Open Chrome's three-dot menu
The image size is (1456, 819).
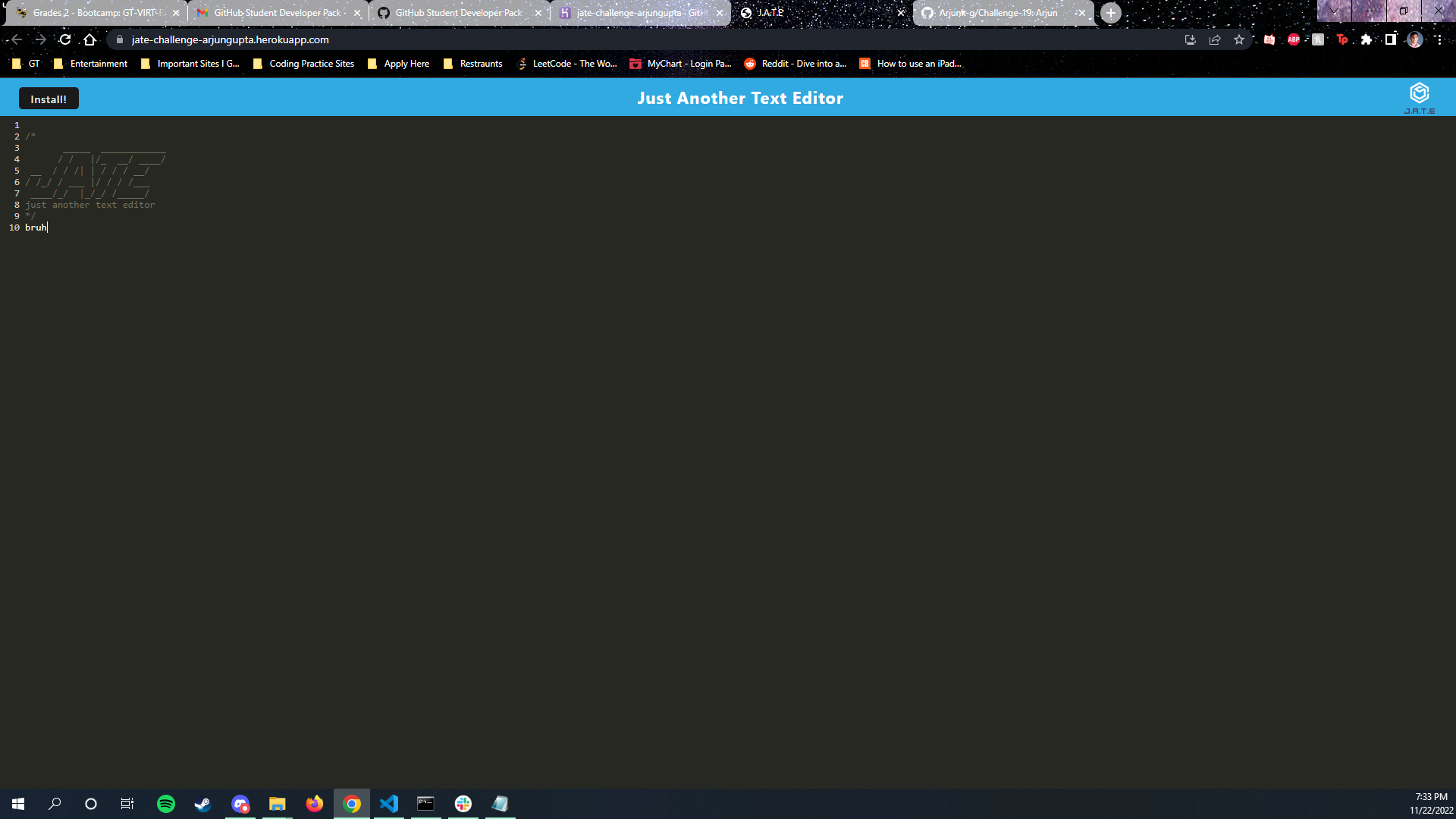1439,39
